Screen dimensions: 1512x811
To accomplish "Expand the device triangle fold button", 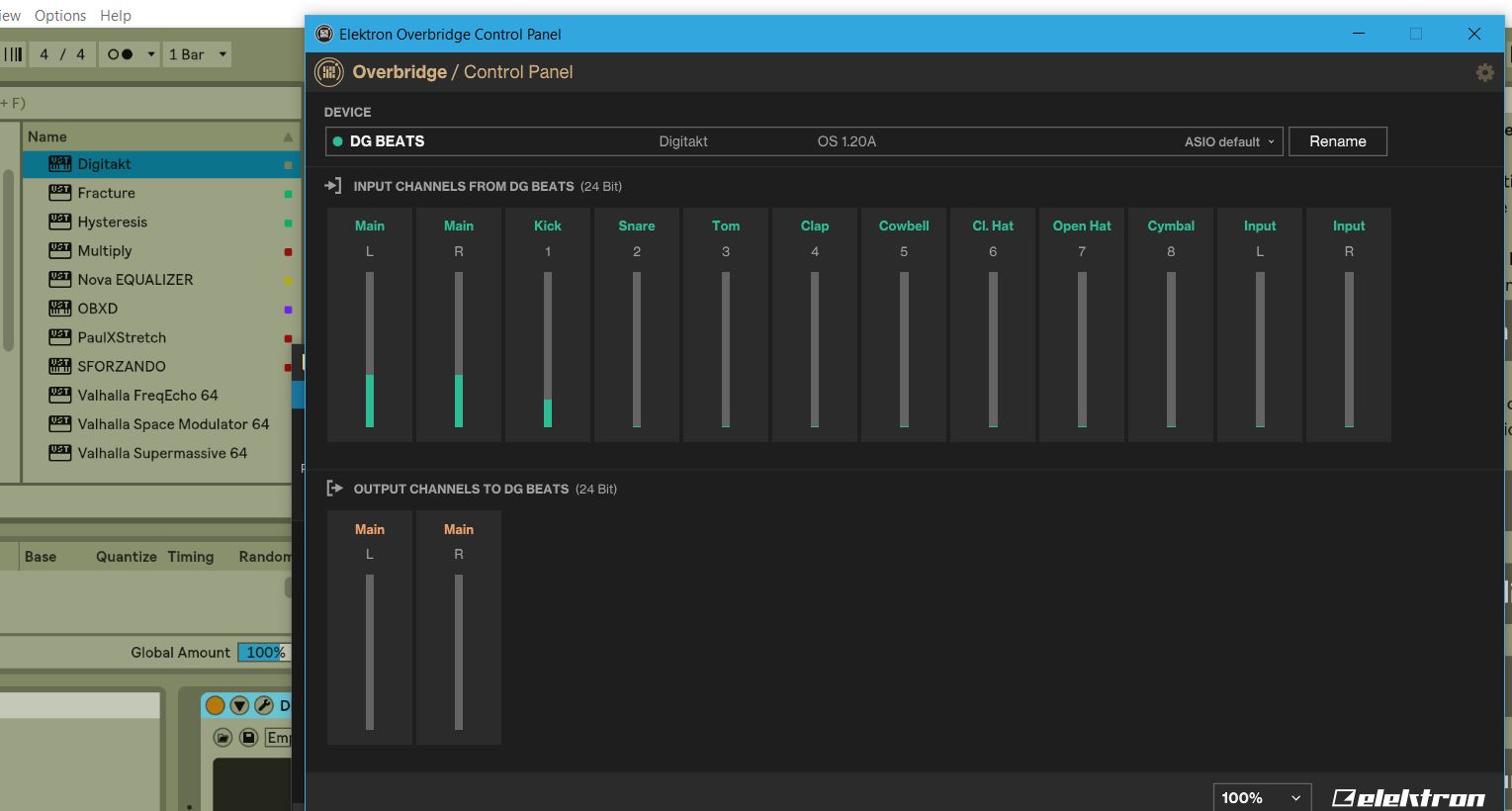I will point(239,705).
